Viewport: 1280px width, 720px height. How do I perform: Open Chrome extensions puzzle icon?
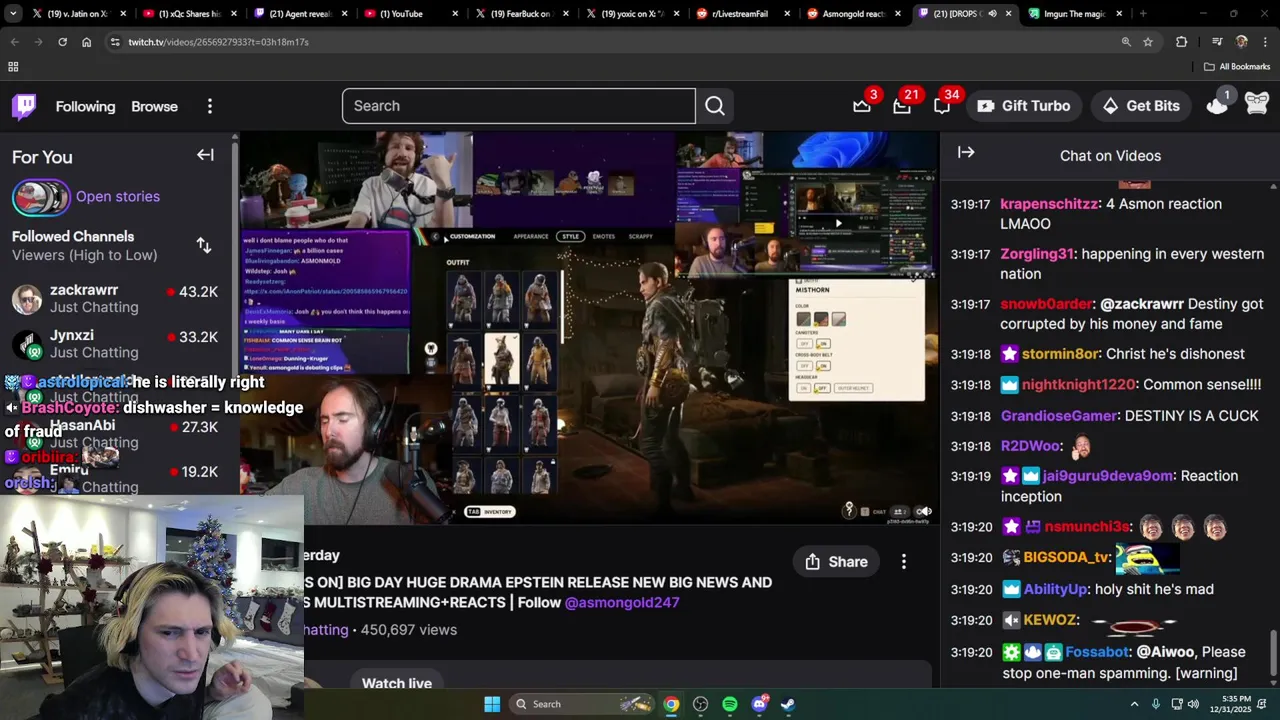pos(1182,42)
